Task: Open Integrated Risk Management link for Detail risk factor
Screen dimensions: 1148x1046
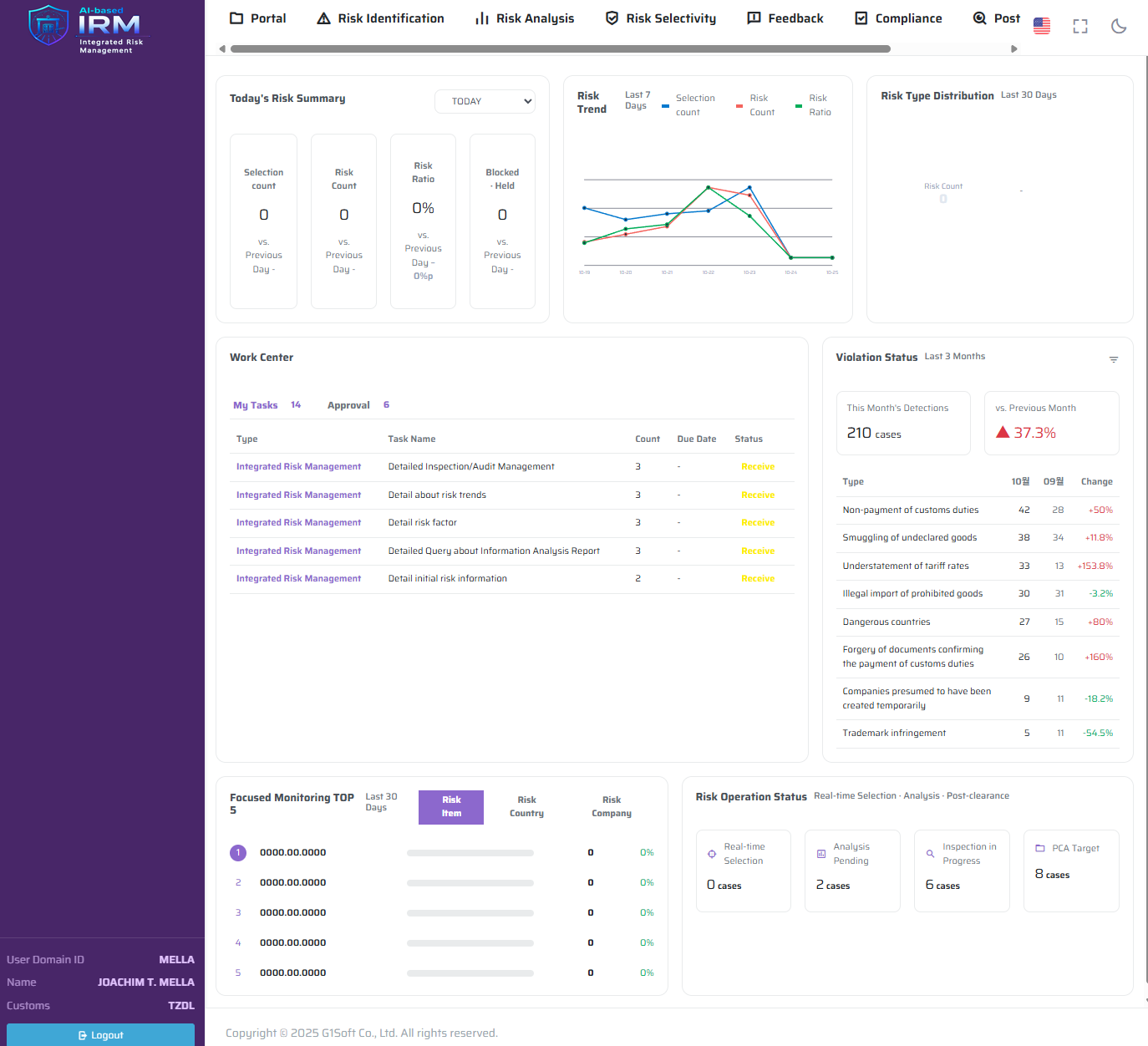Action: pos(298,523)
